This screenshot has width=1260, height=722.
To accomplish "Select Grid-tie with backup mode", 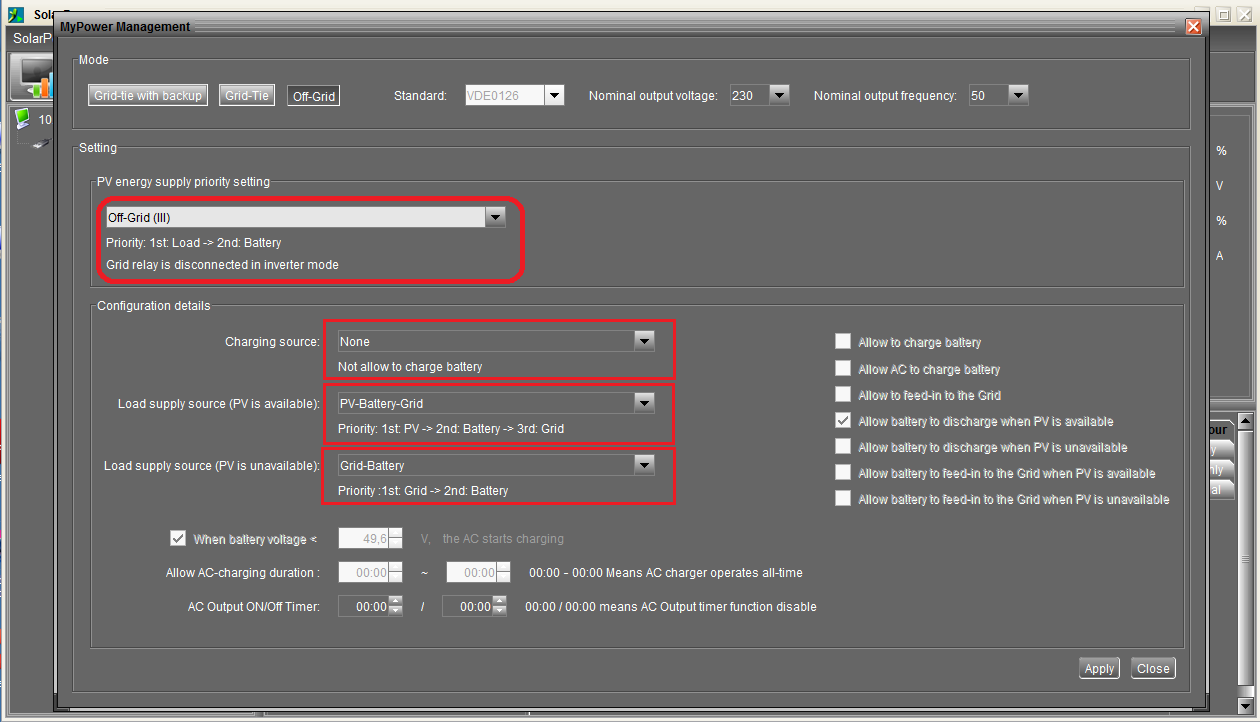I will click(x=148, y=96).
